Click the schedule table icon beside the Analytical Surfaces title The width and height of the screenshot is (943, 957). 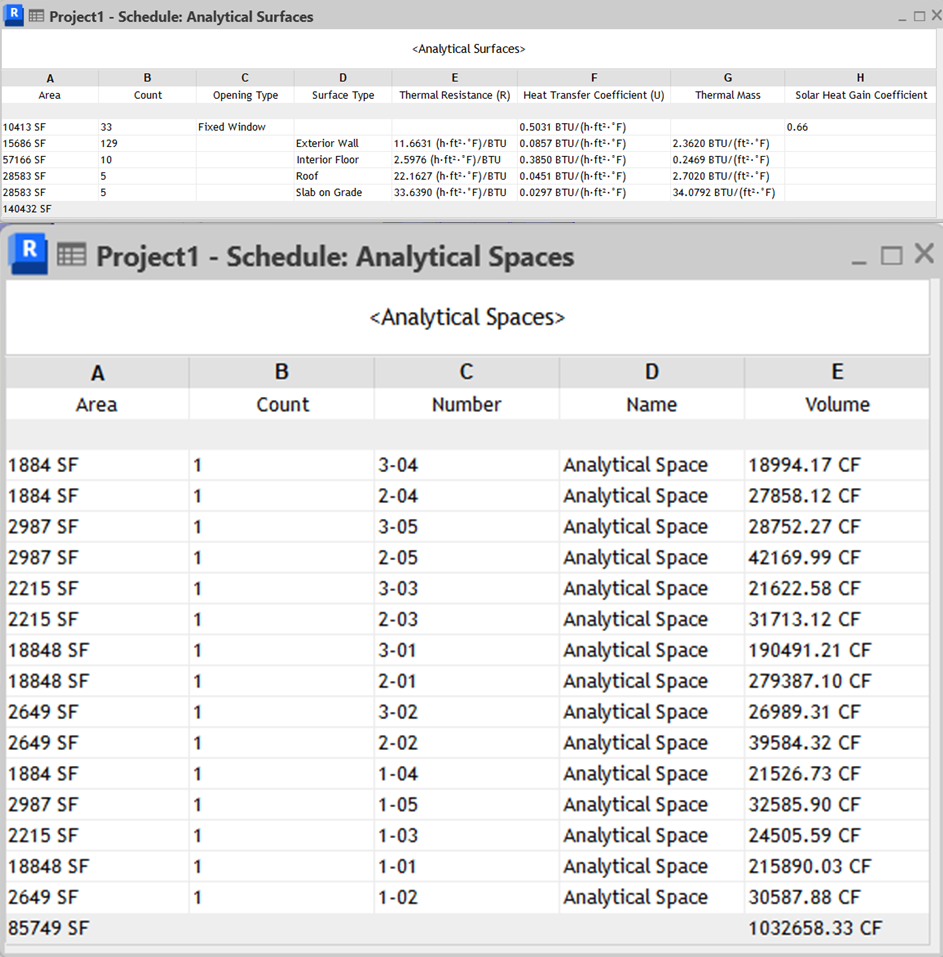tap(36, 17)
